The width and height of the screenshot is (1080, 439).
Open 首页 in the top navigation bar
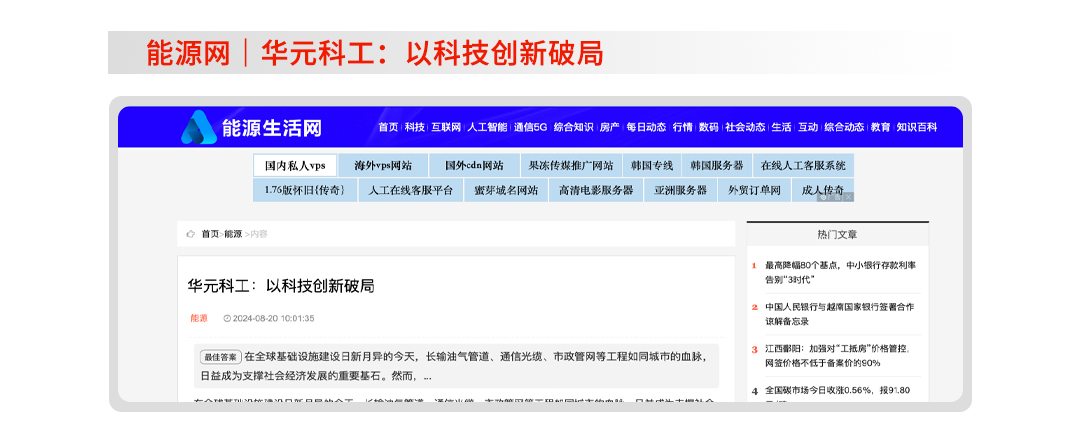click(388, 128)
